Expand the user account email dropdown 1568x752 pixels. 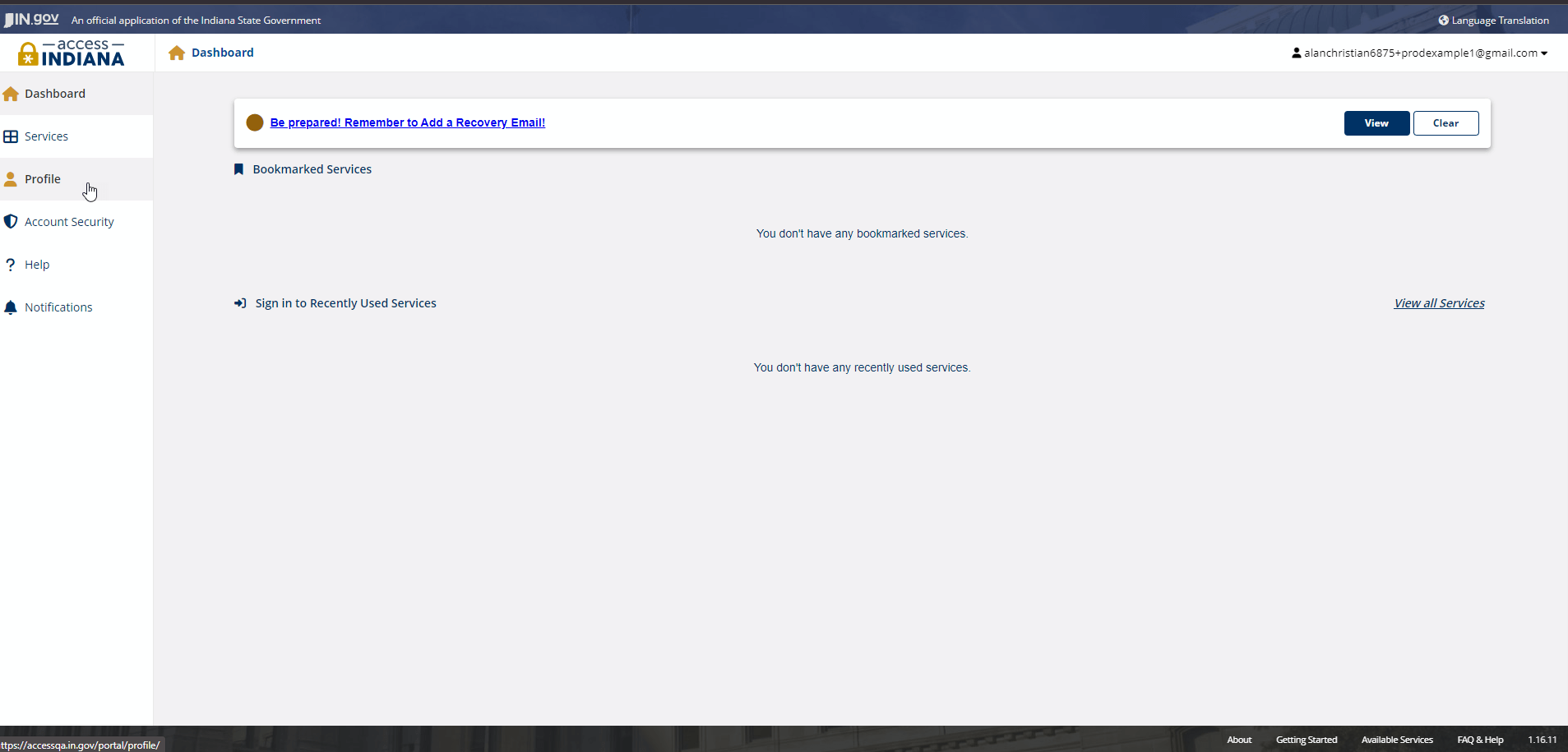1420,53
